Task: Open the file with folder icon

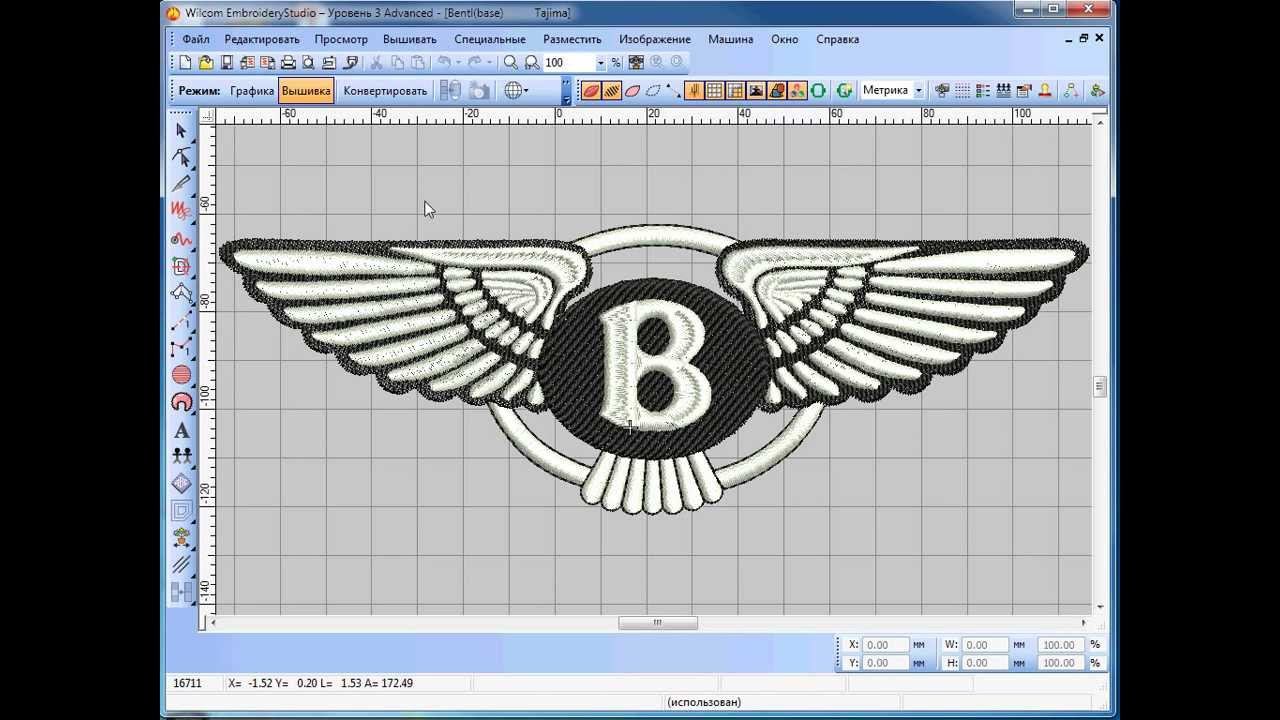Action: pos(206,62)
